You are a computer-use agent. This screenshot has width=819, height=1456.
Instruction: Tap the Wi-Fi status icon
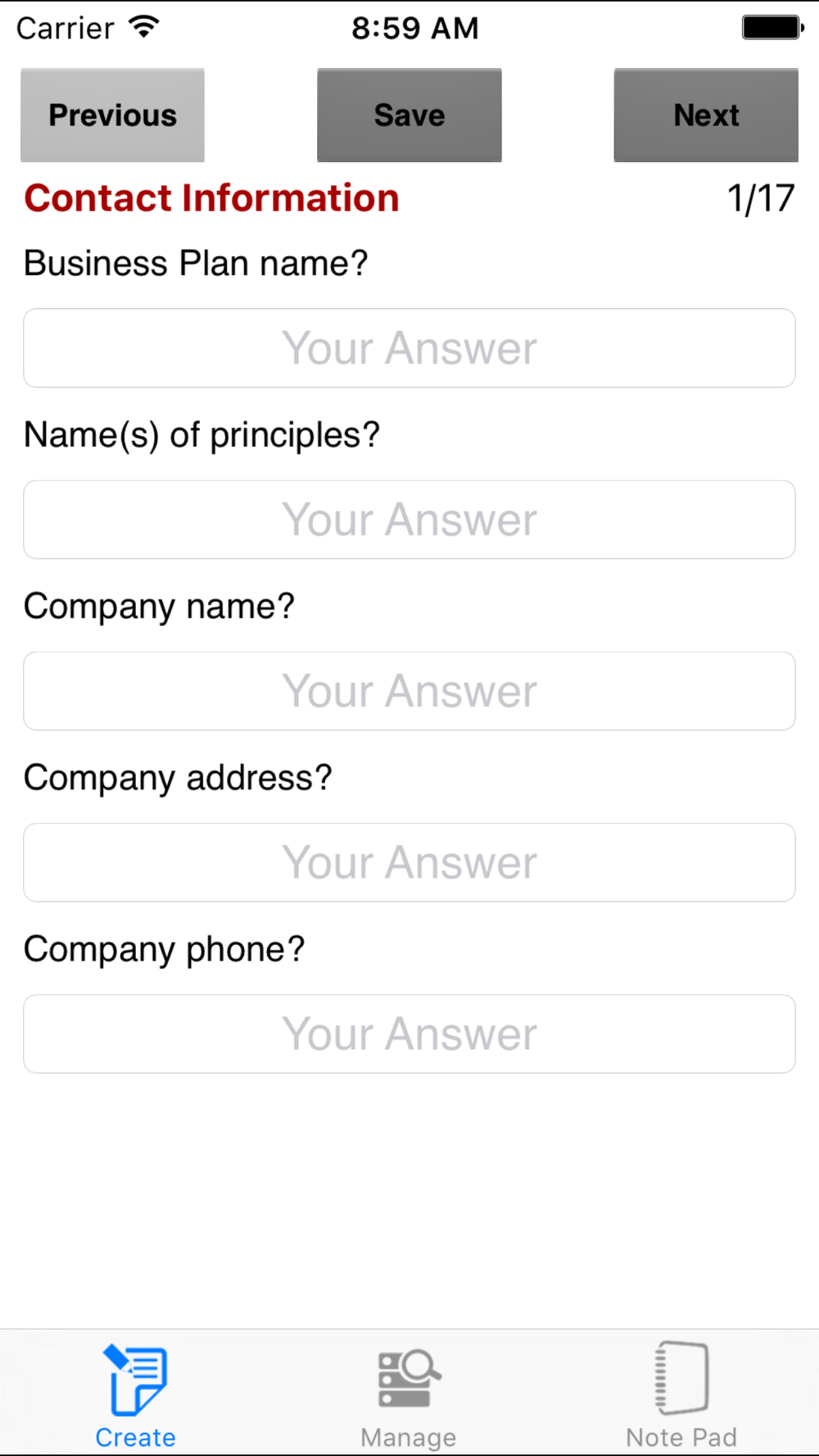pos(144,27)
